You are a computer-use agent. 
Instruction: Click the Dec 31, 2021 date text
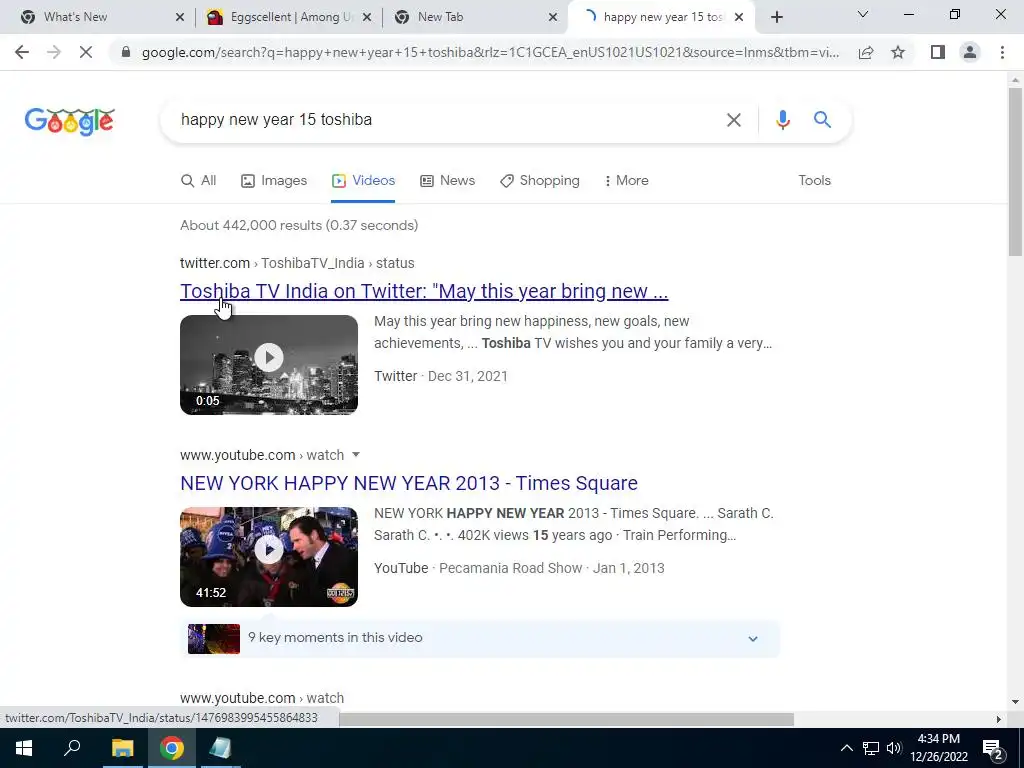(x=468, y=376)
